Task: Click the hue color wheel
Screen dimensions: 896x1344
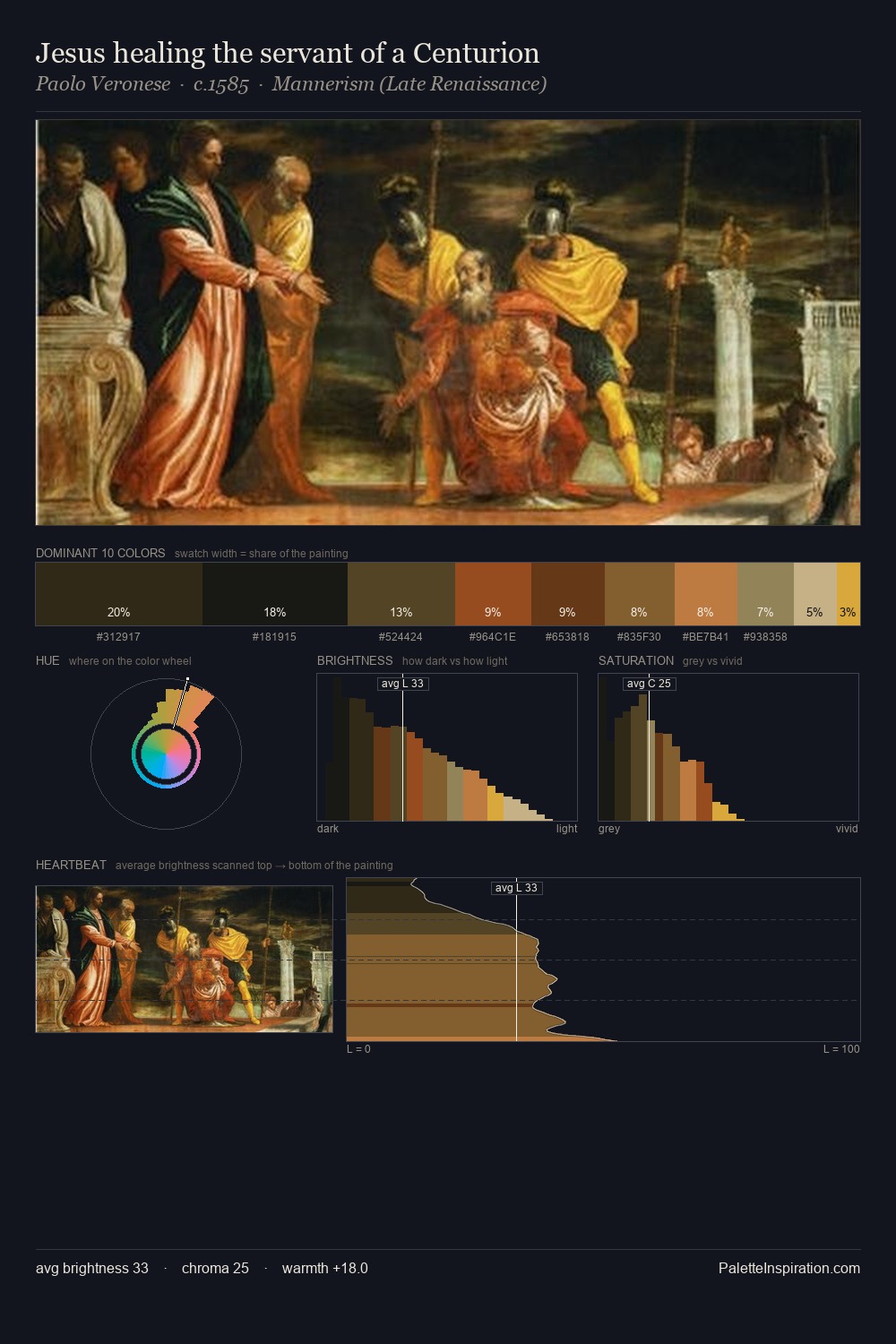Action: tap(166, 754)
